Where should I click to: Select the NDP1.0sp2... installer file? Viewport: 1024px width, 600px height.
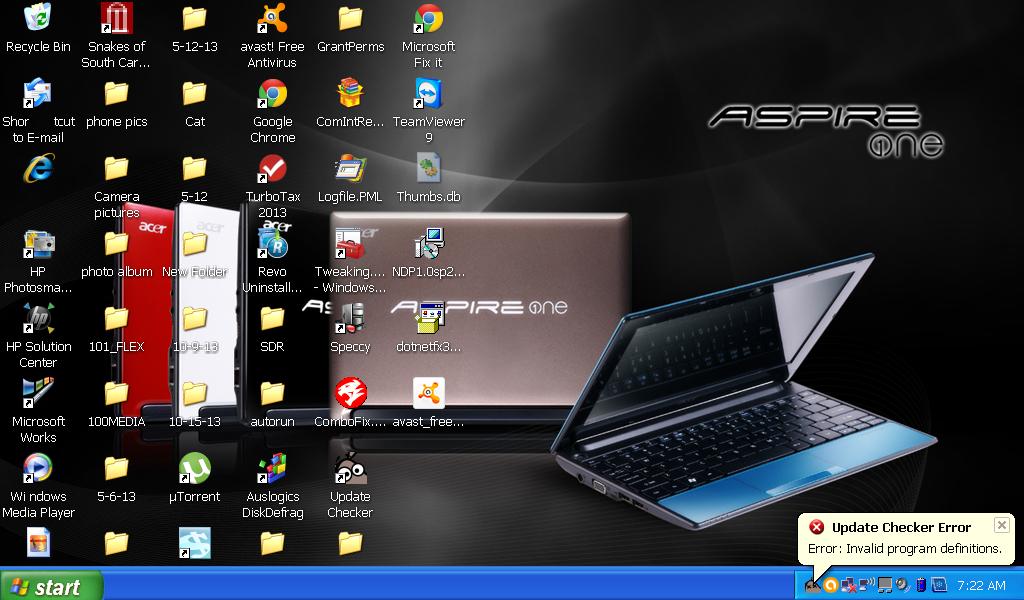[428, 244]
